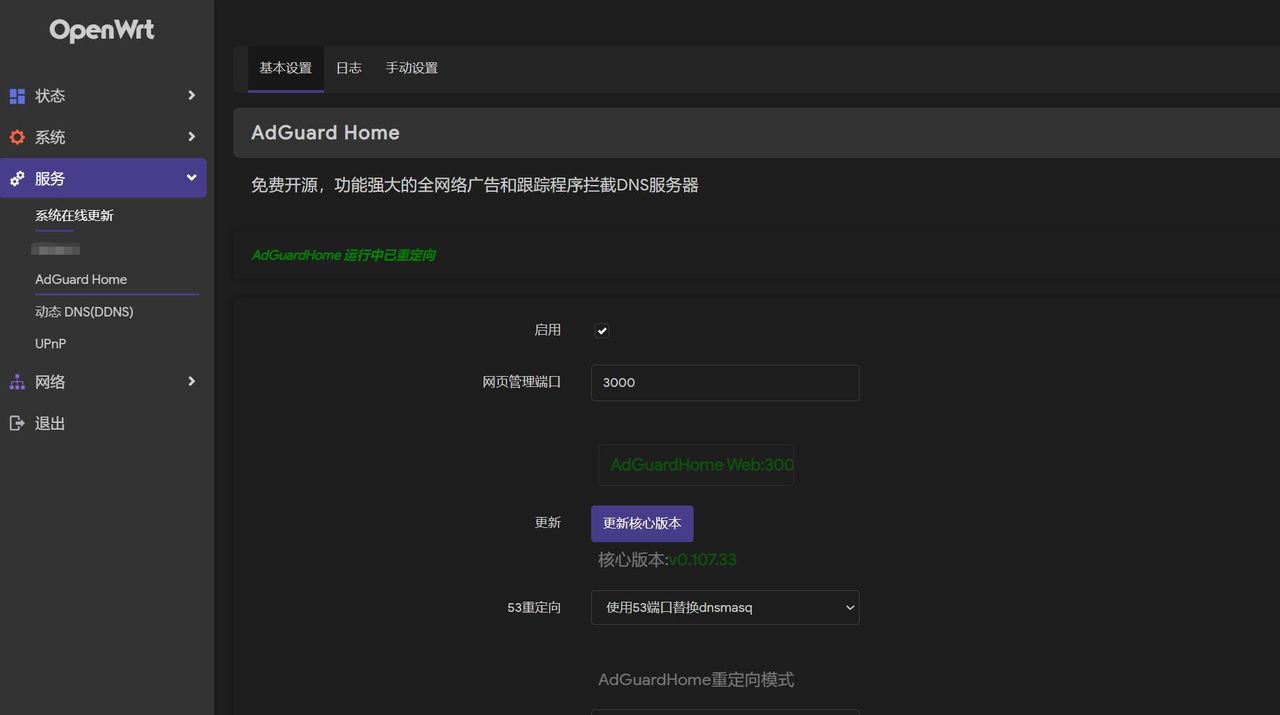The height and width of the screenshot is (715, 1280).
Task: Collapse the 服务 menu chevron
Action: click(x=191, y=178)
